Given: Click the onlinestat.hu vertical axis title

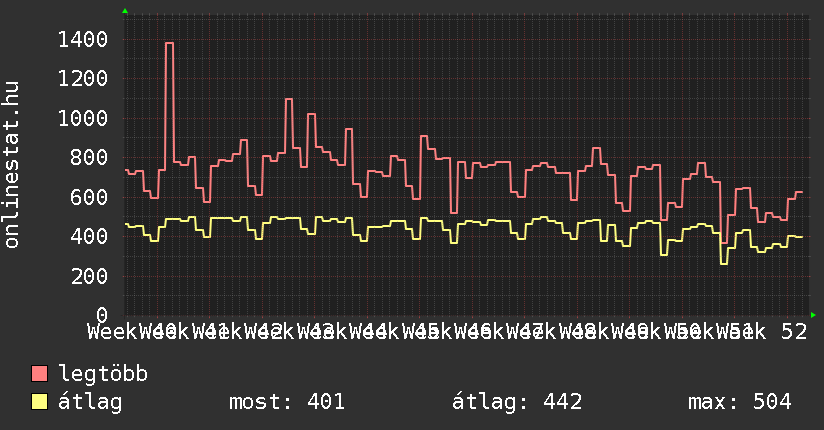Looking at the screenshot, I should pos(13,166).
